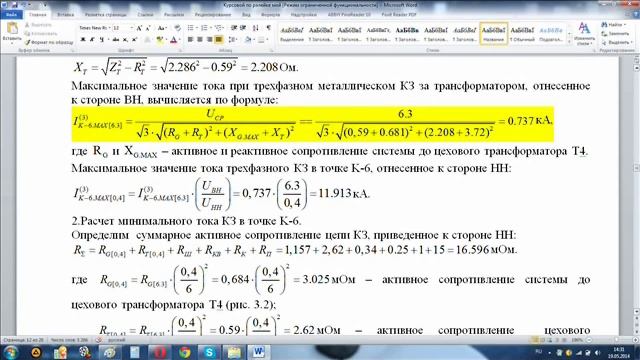
Task: Open the Windows Start button
Action: click(x=11, y=352)
